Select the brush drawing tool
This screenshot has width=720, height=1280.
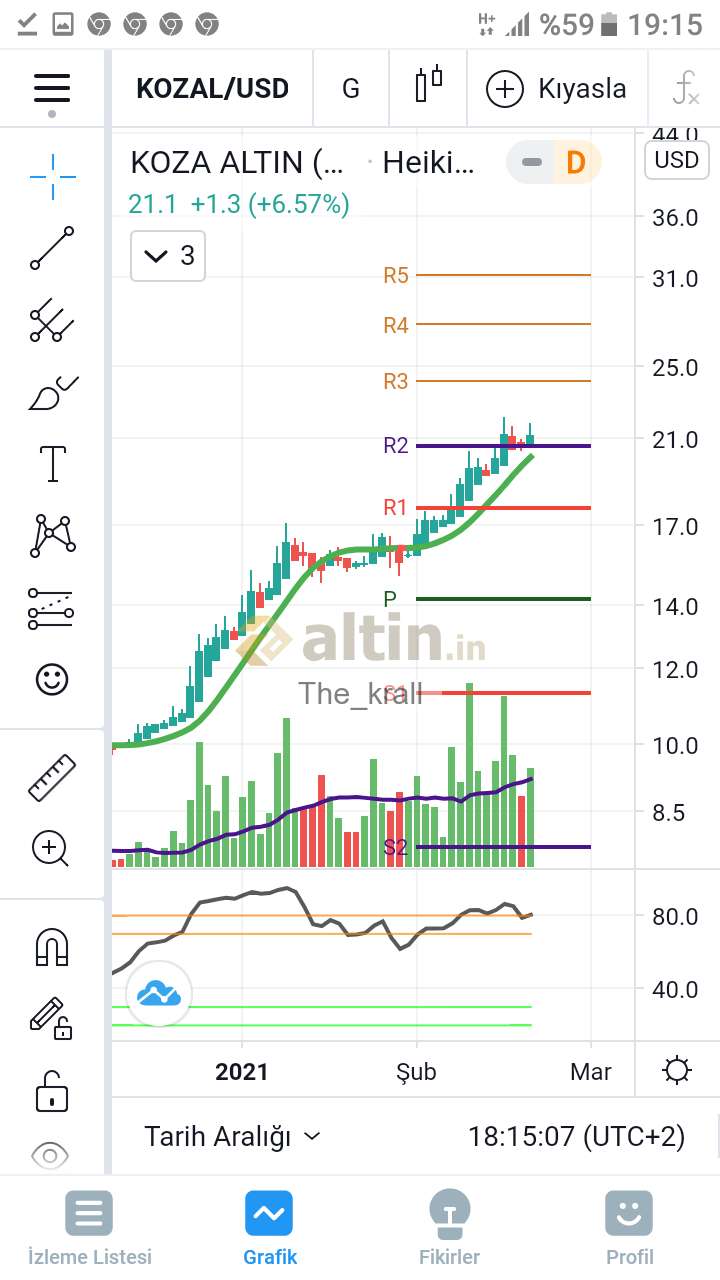(x=52, y=393)
